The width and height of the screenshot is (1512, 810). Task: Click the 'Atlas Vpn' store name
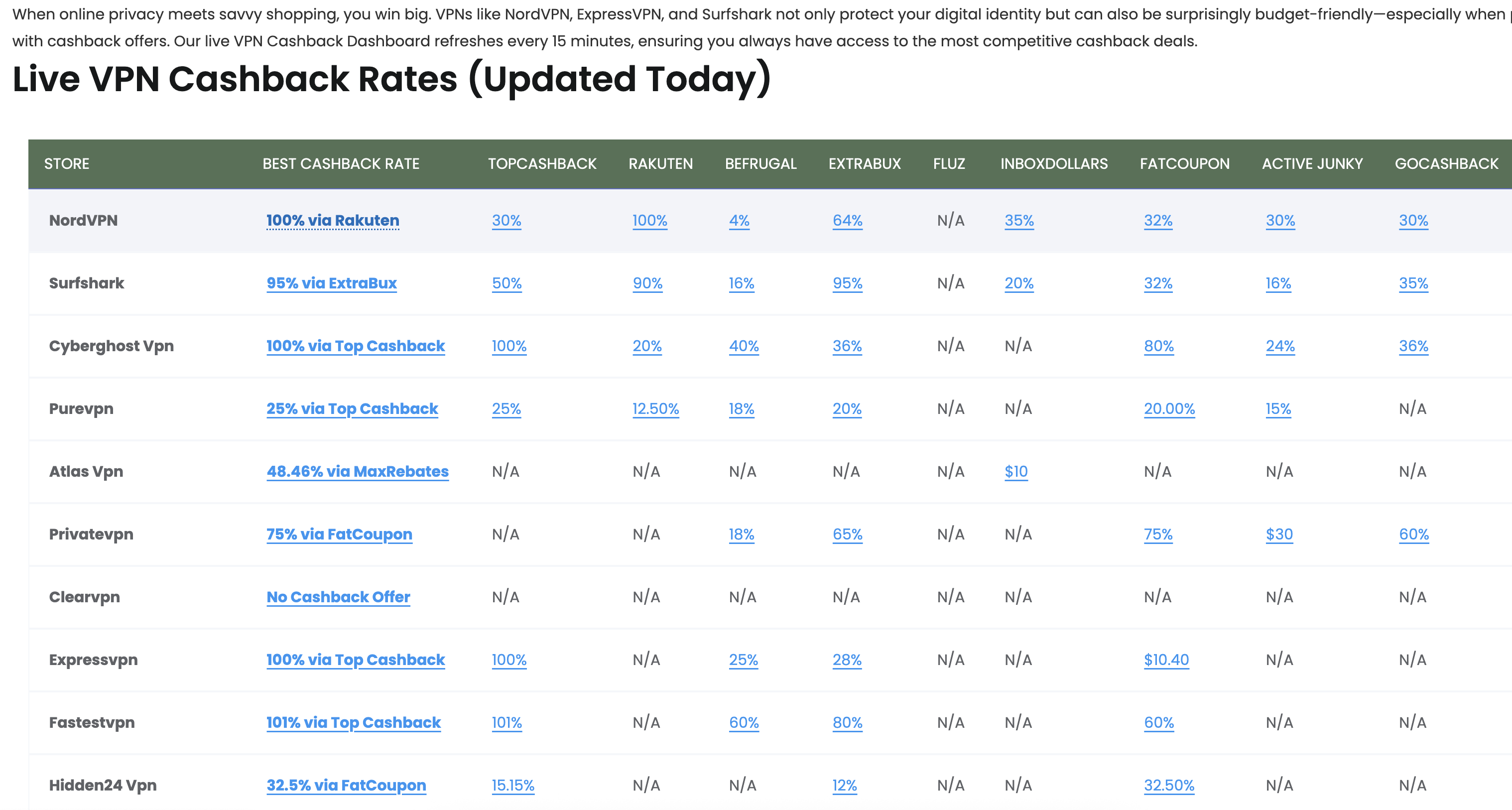point(86,472)
